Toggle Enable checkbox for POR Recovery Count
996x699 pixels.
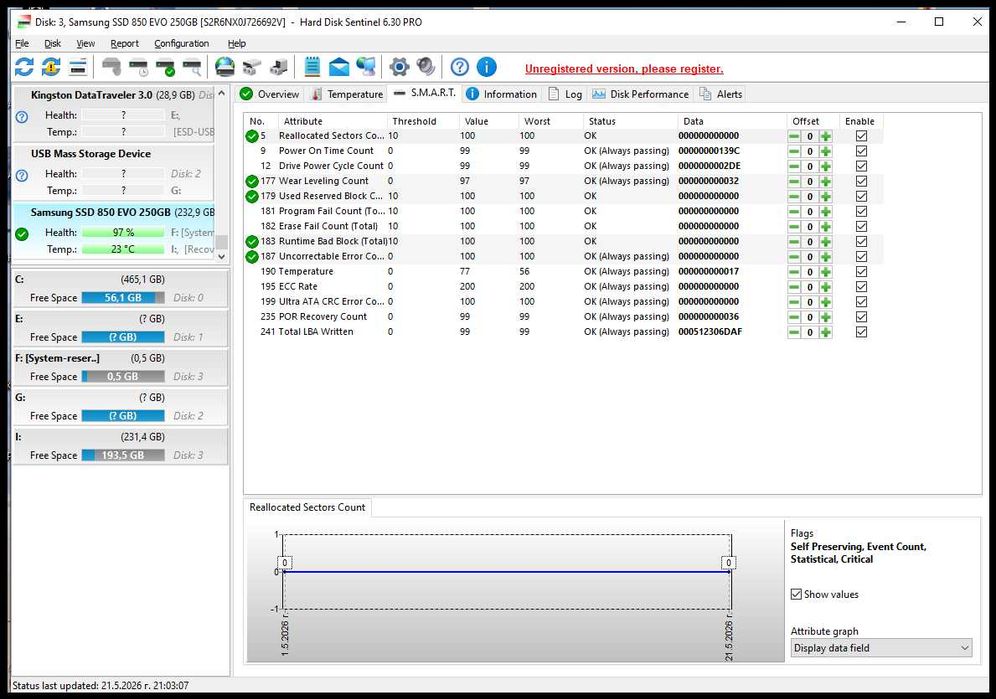[861, 317]
